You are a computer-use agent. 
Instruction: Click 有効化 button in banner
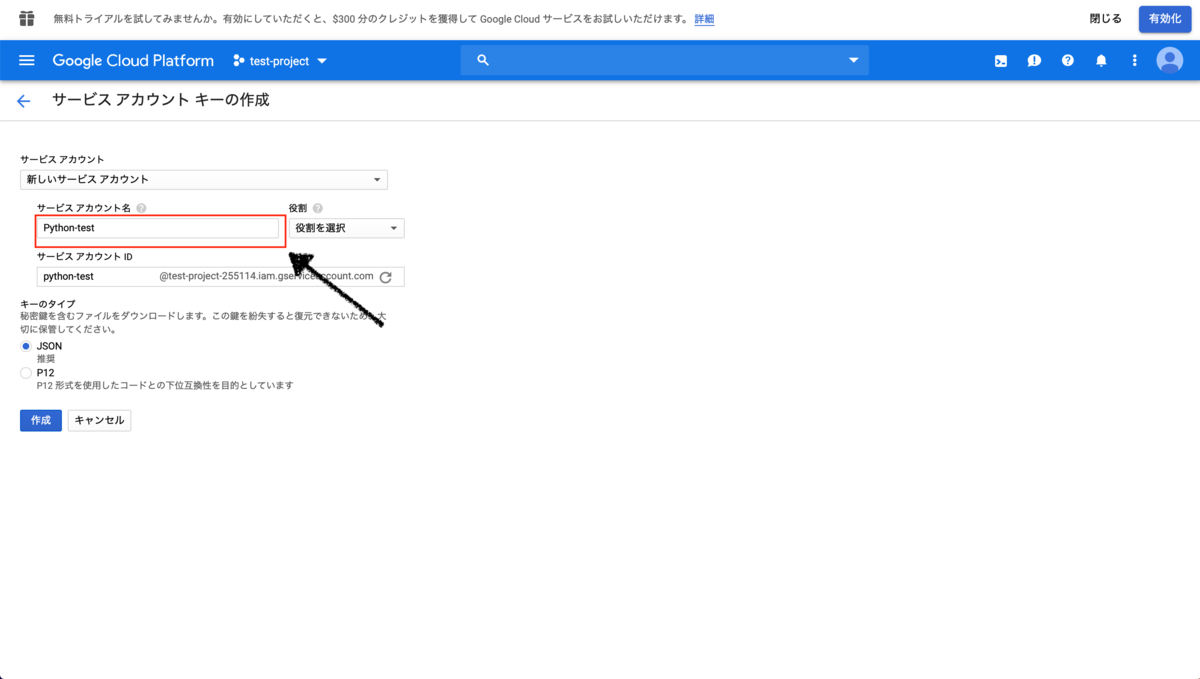(1165, 19)
